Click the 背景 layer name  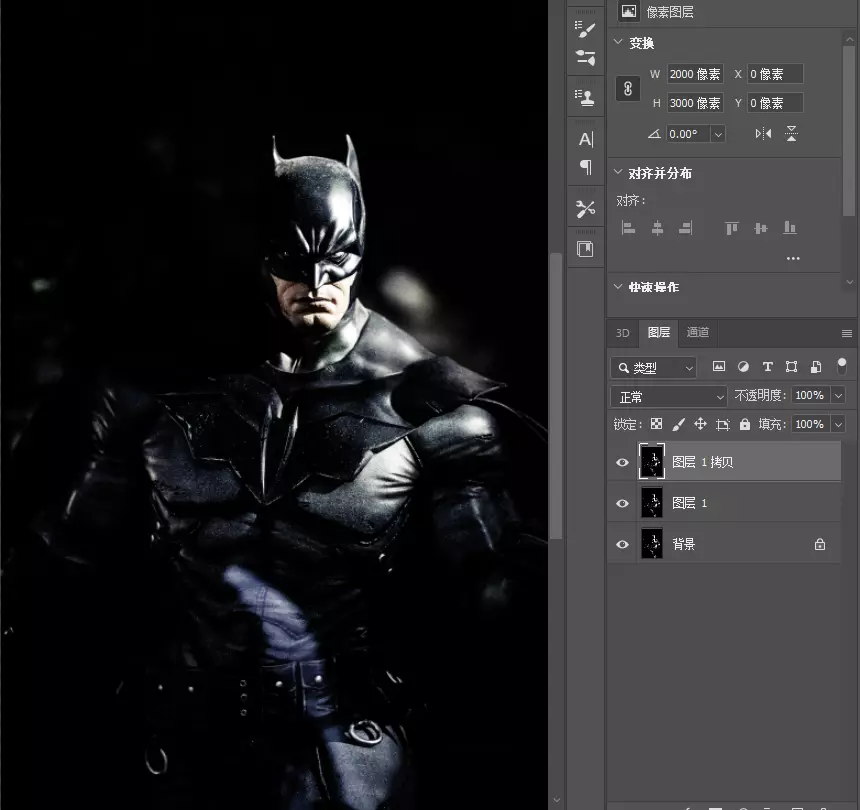point(683,544)
